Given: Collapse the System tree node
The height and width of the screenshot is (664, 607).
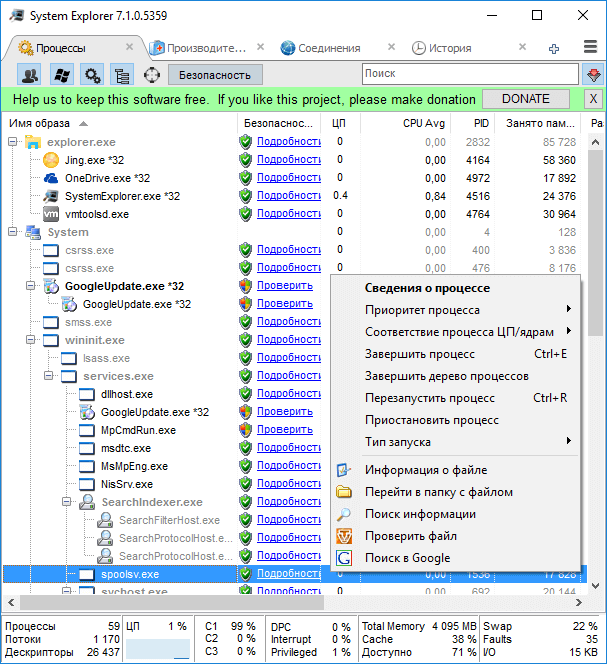Looking at the screenshot, I should pos(13,232).
